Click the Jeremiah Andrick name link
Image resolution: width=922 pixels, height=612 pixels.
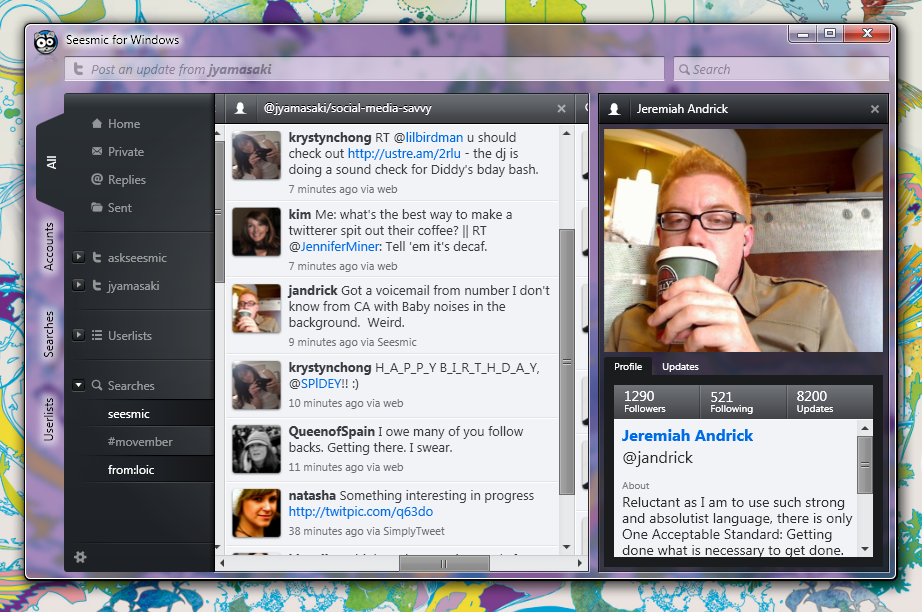pos(687,436)
